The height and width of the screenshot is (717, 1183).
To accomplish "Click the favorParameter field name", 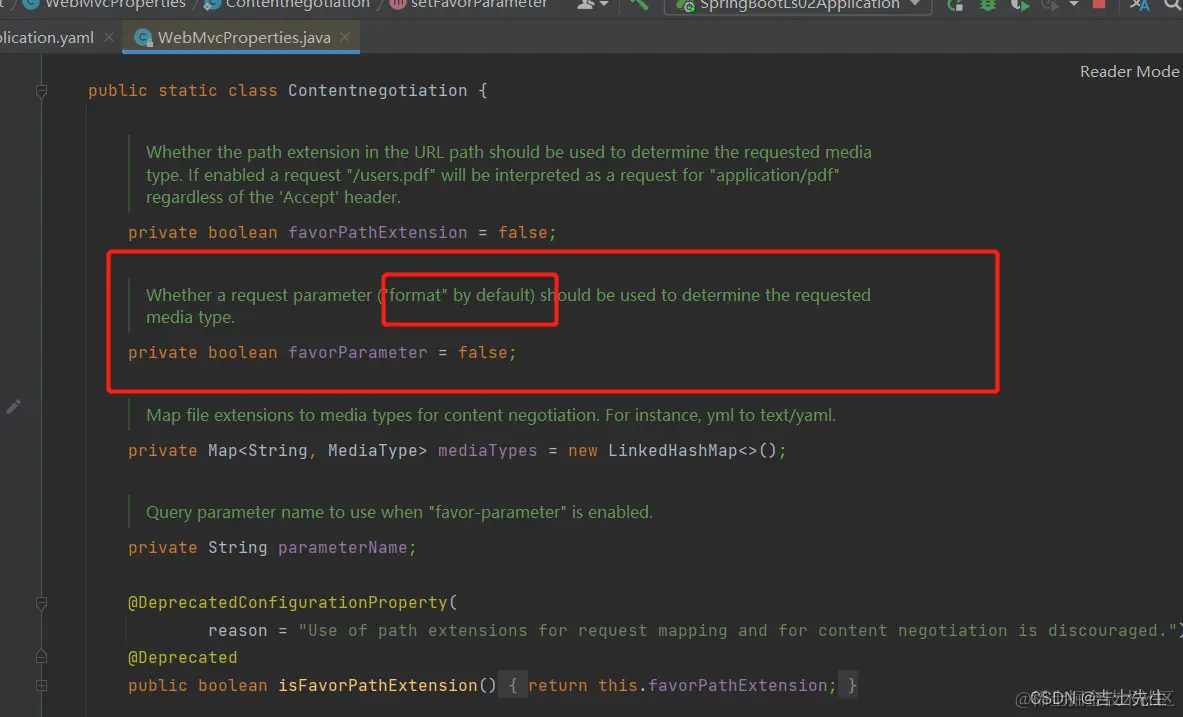I will tap(358, 352).
